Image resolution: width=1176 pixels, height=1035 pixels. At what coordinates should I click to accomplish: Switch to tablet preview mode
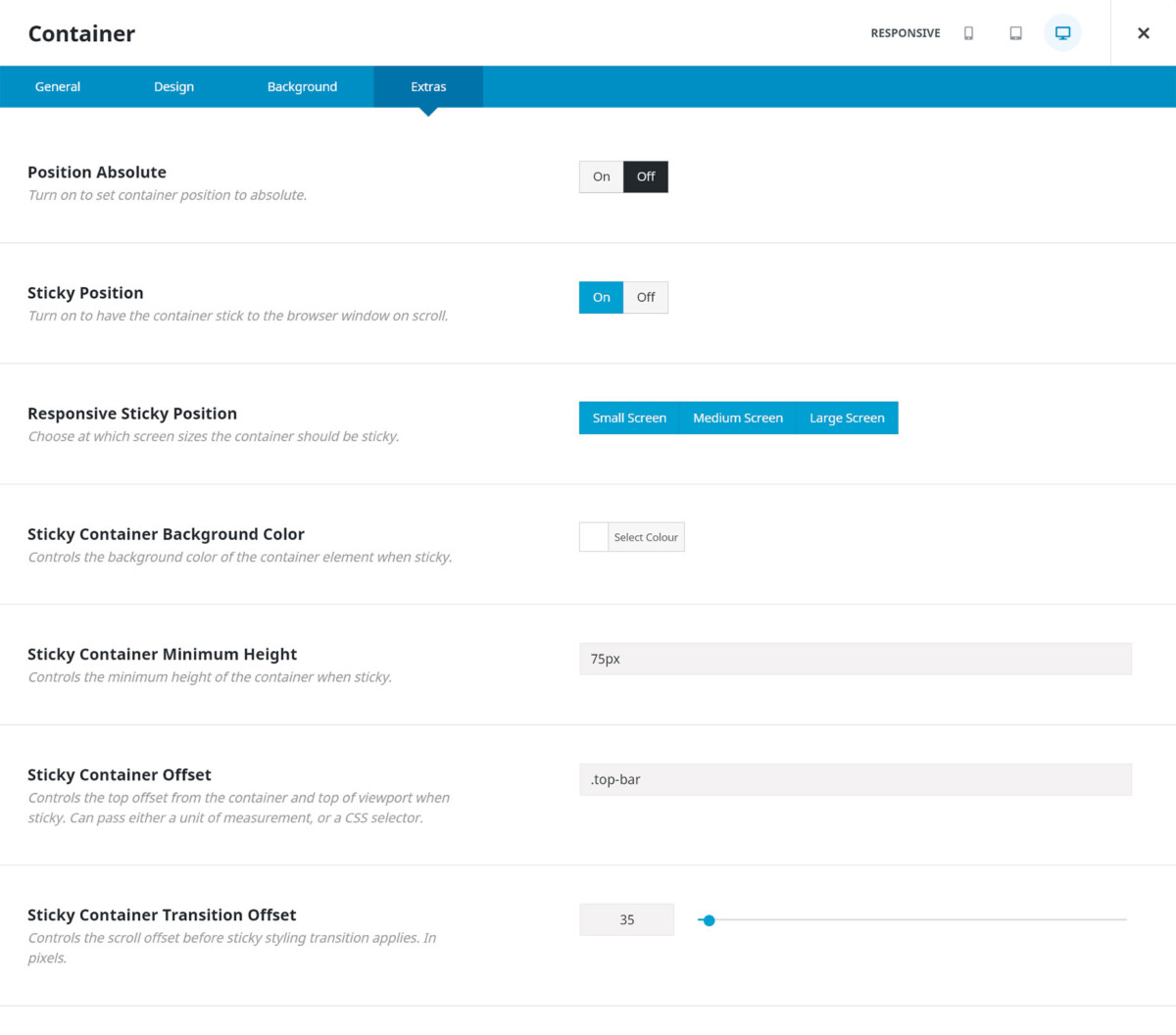click(1015, 32)
